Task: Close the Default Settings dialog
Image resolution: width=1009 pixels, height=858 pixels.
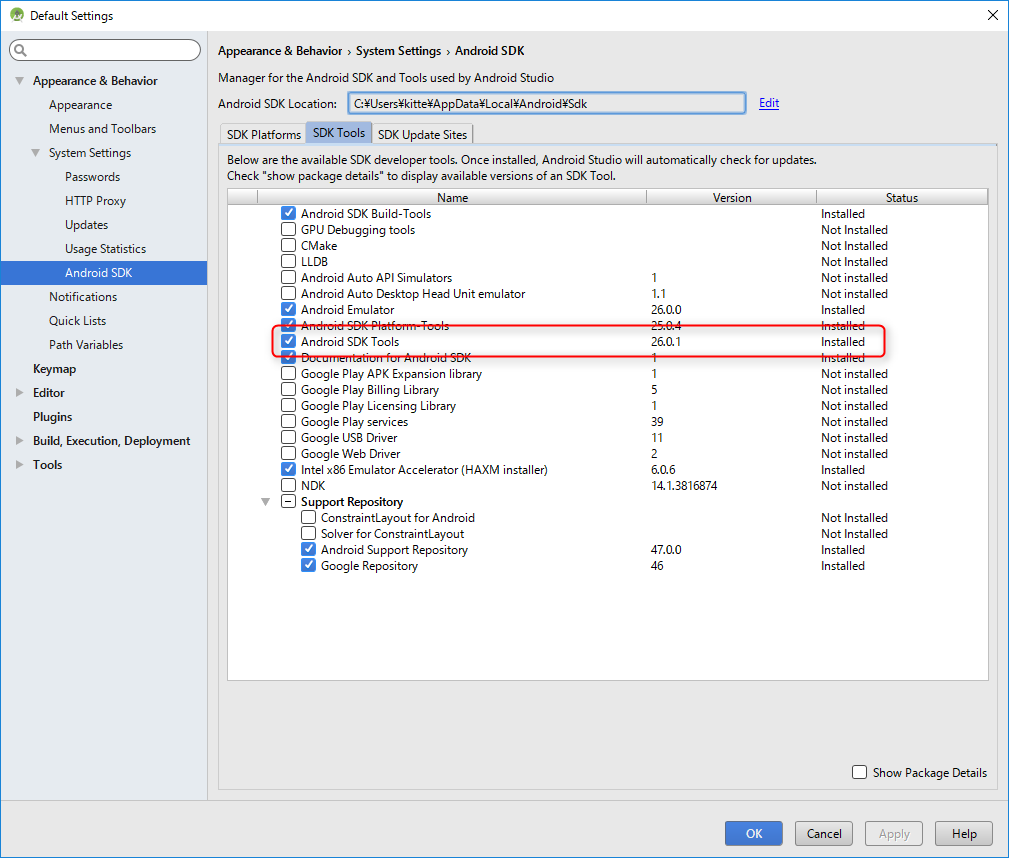Action: (x=993, y=15)
